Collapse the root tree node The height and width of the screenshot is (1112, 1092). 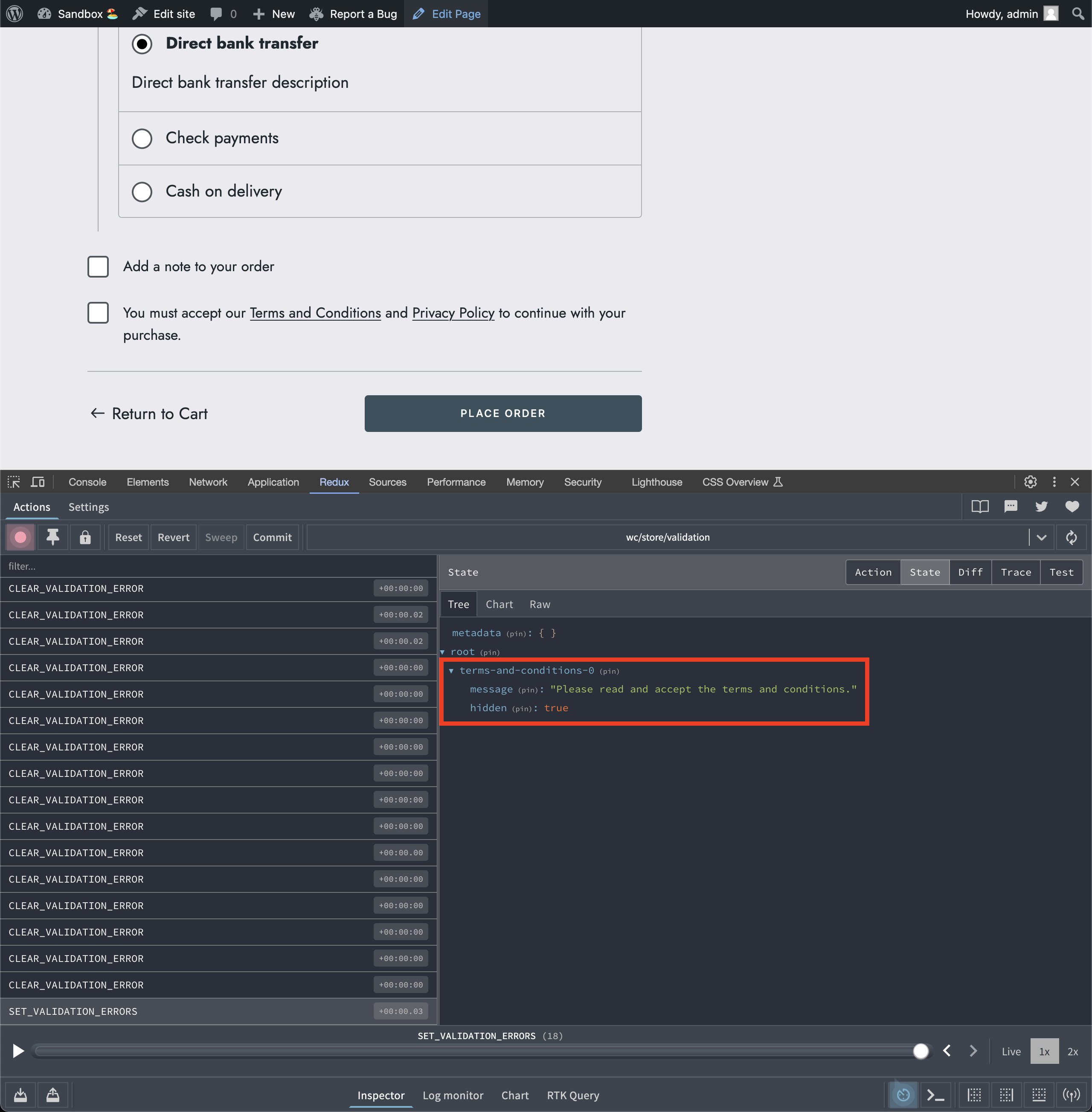(443, 652)
